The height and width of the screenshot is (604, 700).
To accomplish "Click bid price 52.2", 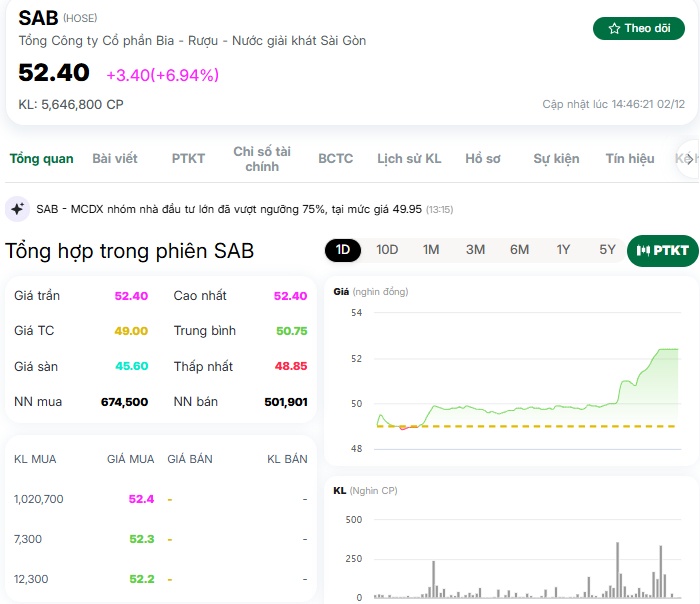I will point(142,579).
